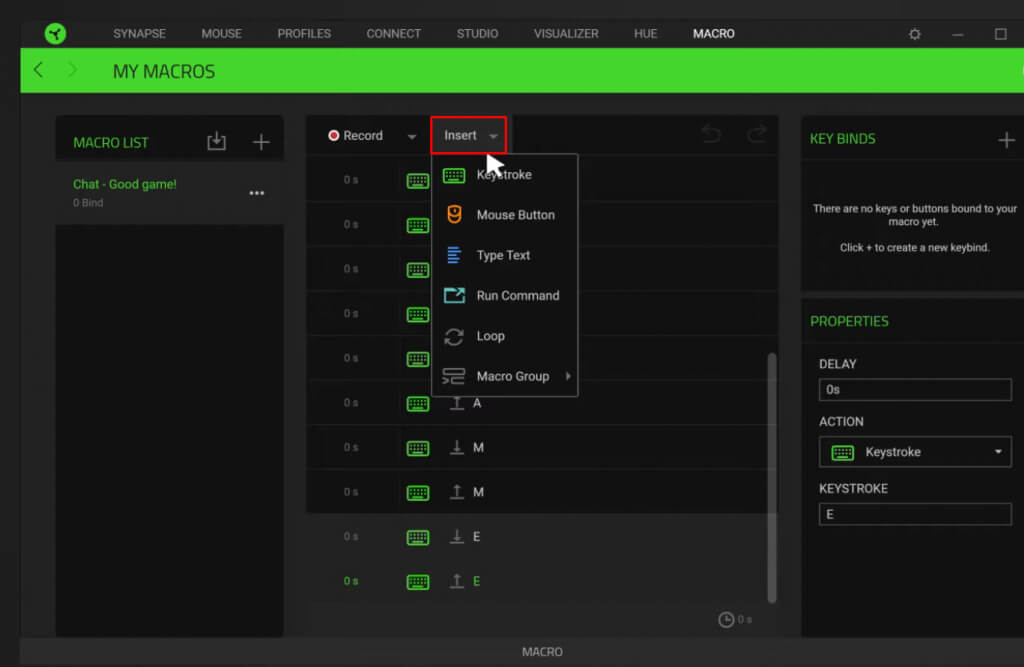Select the key down E event row

tap(537, 536)
